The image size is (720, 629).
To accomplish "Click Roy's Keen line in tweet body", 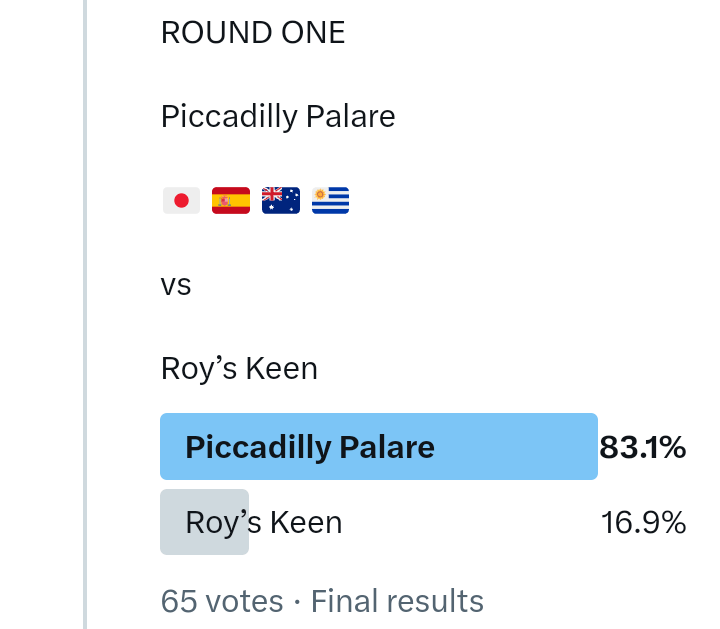I will [x=239, y=369].
